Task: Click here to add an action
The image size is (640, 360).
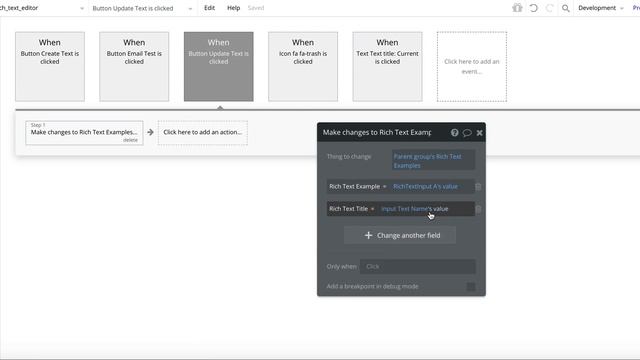Action: click(x=203, y=132)
